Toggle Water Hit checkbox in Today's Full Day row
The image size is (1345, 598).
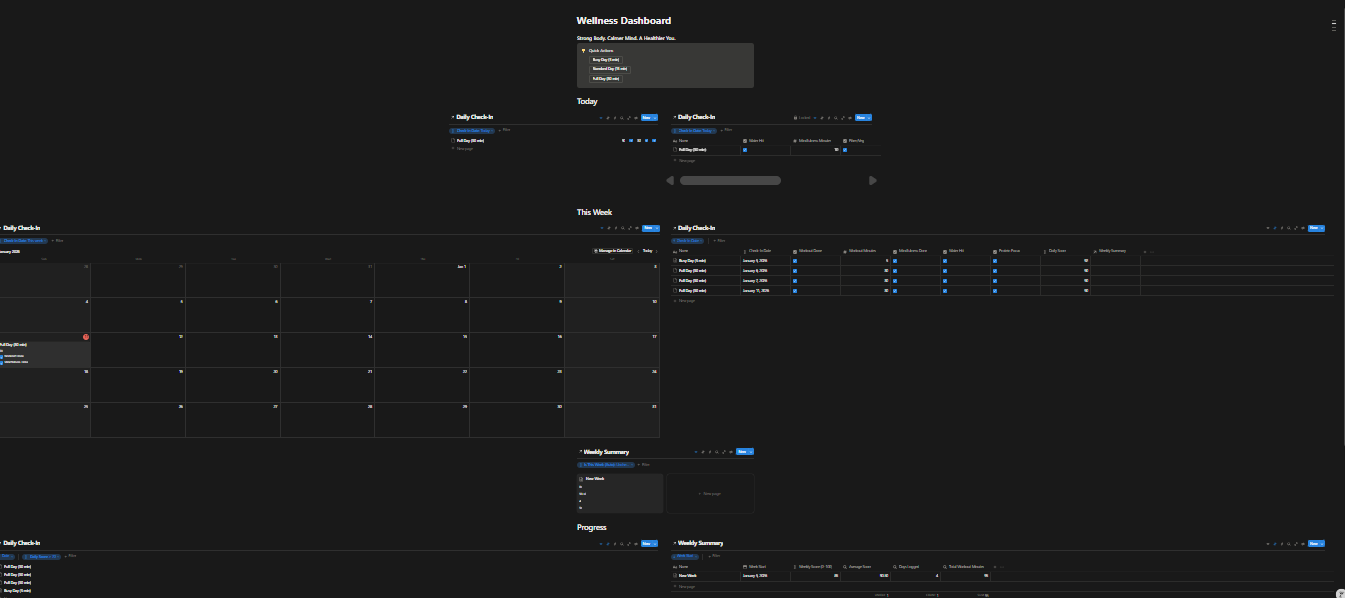(745, 150)
